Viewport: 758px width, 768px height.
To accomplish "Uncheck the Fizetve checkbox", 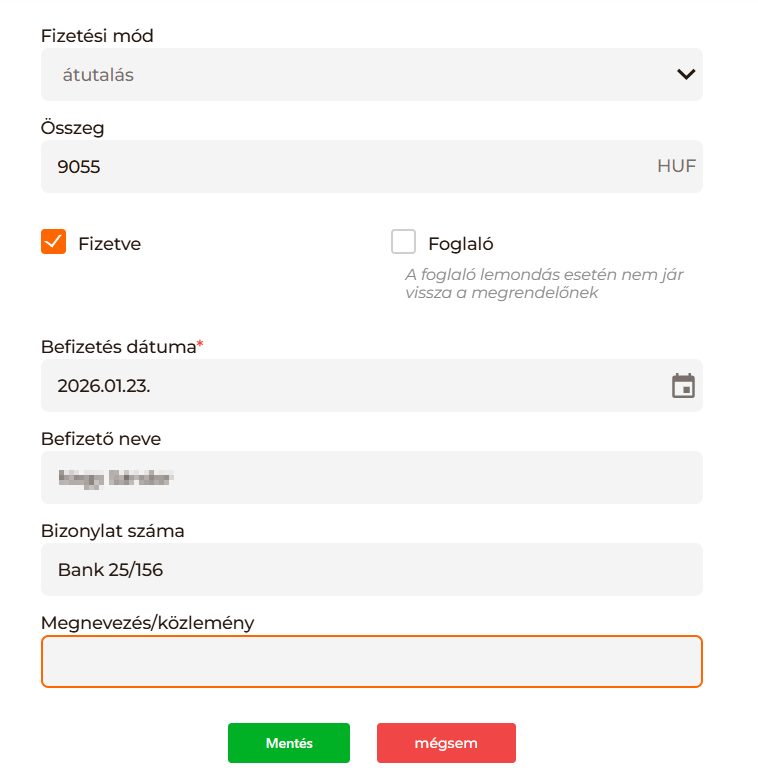I will [54, 242].
